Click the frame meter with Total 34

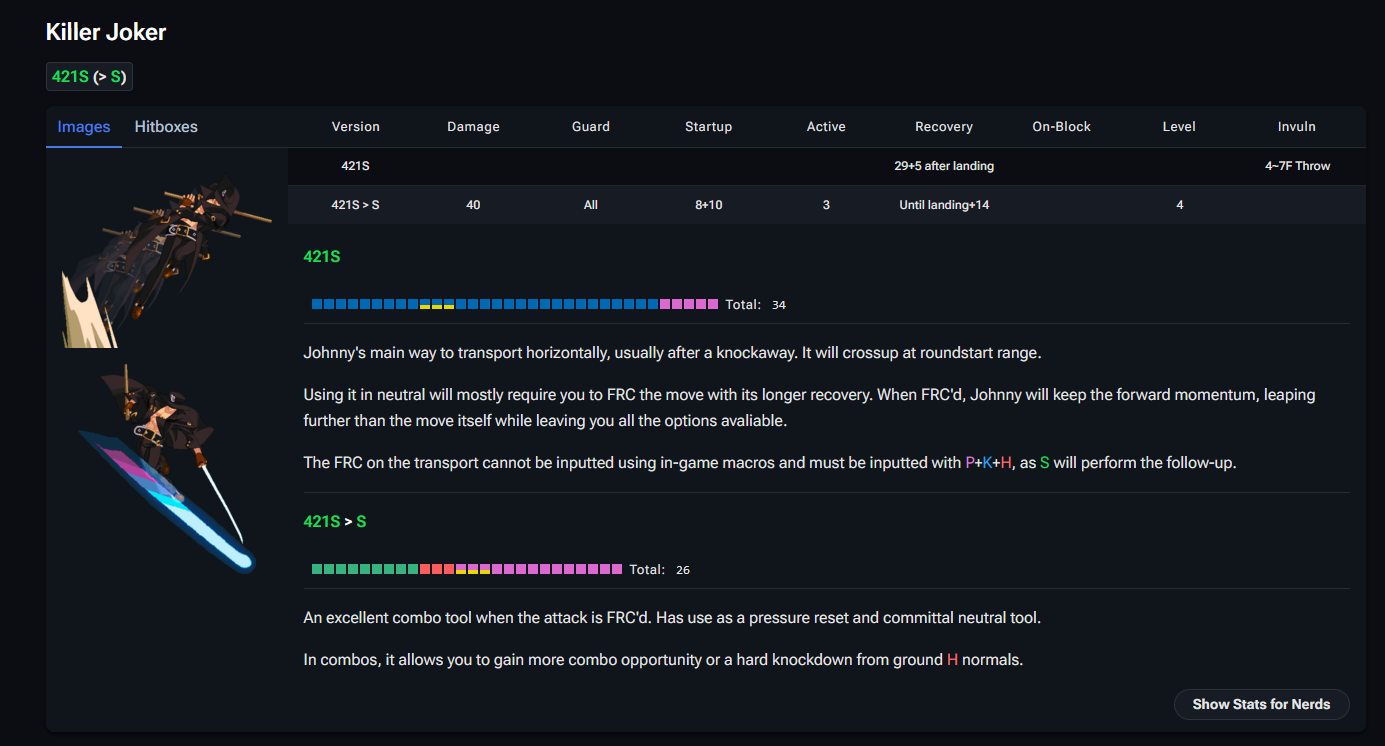coord(515,304)
